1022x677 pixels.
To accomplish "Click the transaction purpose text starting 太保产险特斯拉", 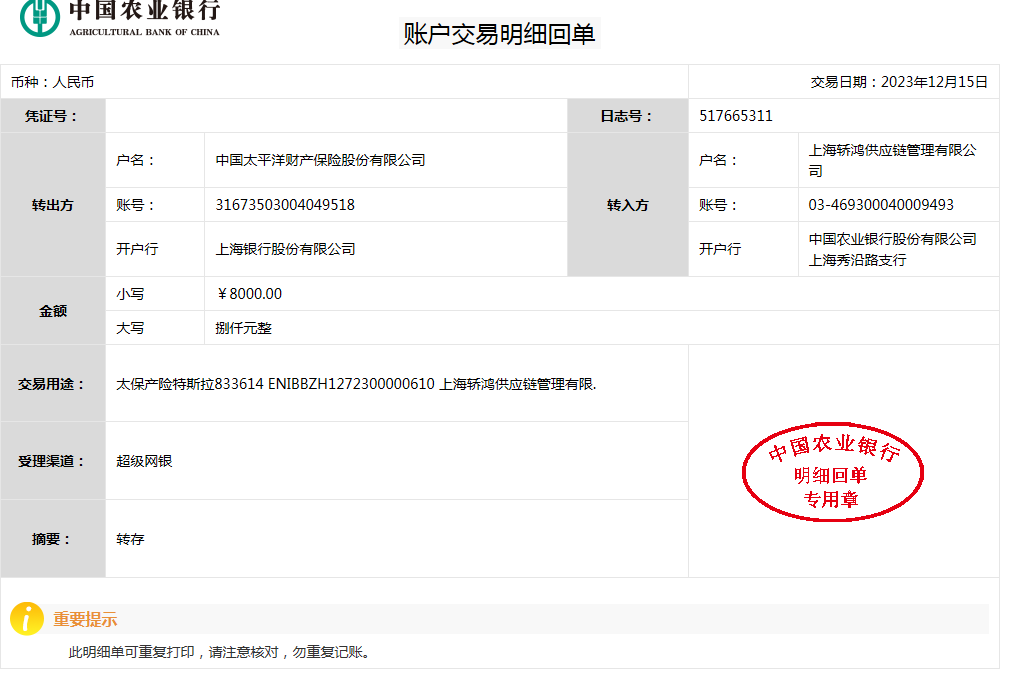I will (x=356, y=384).
